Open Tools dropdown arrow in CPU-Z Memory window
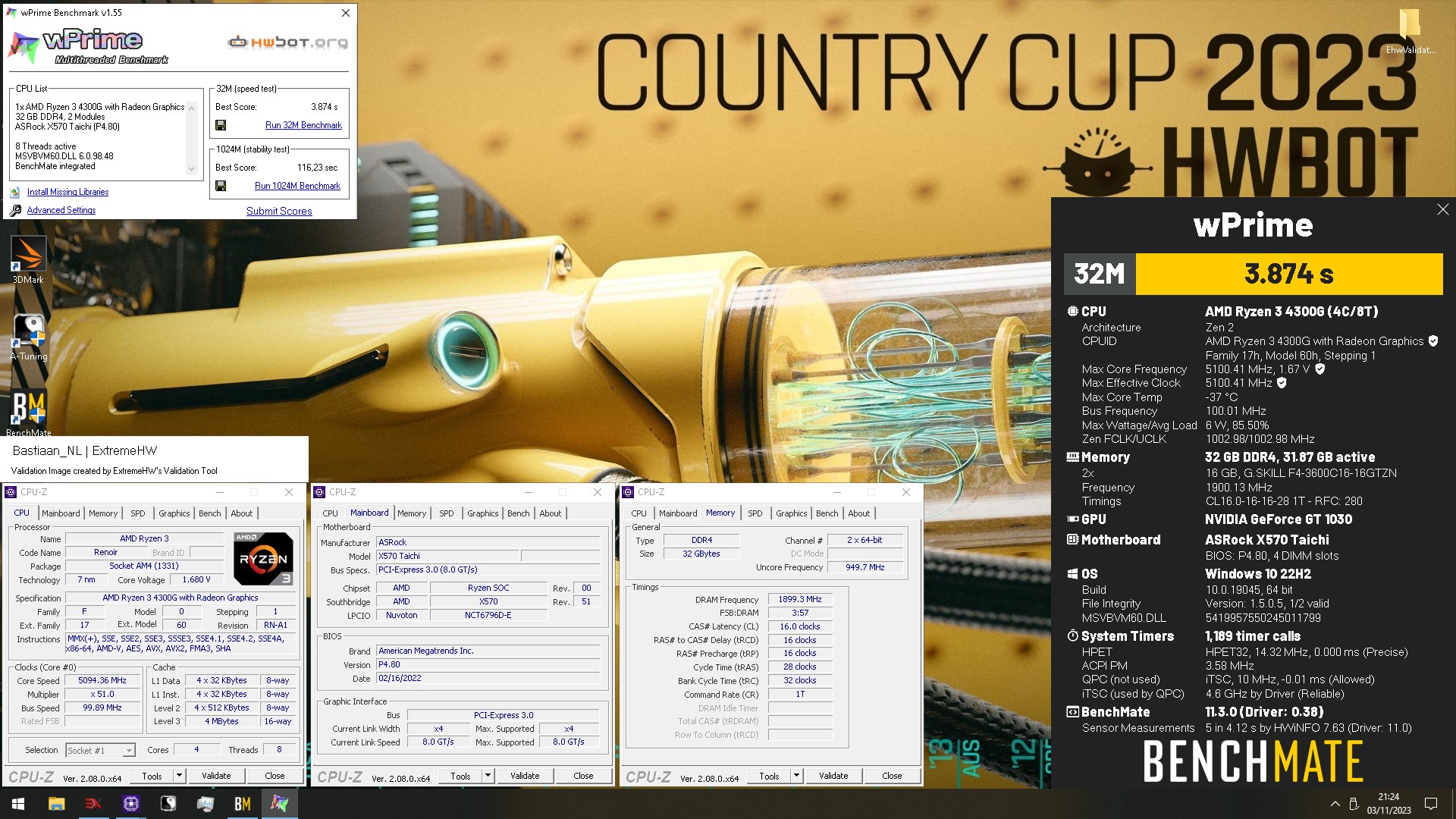The image size is (1456, 819). (x=796, y=776)
